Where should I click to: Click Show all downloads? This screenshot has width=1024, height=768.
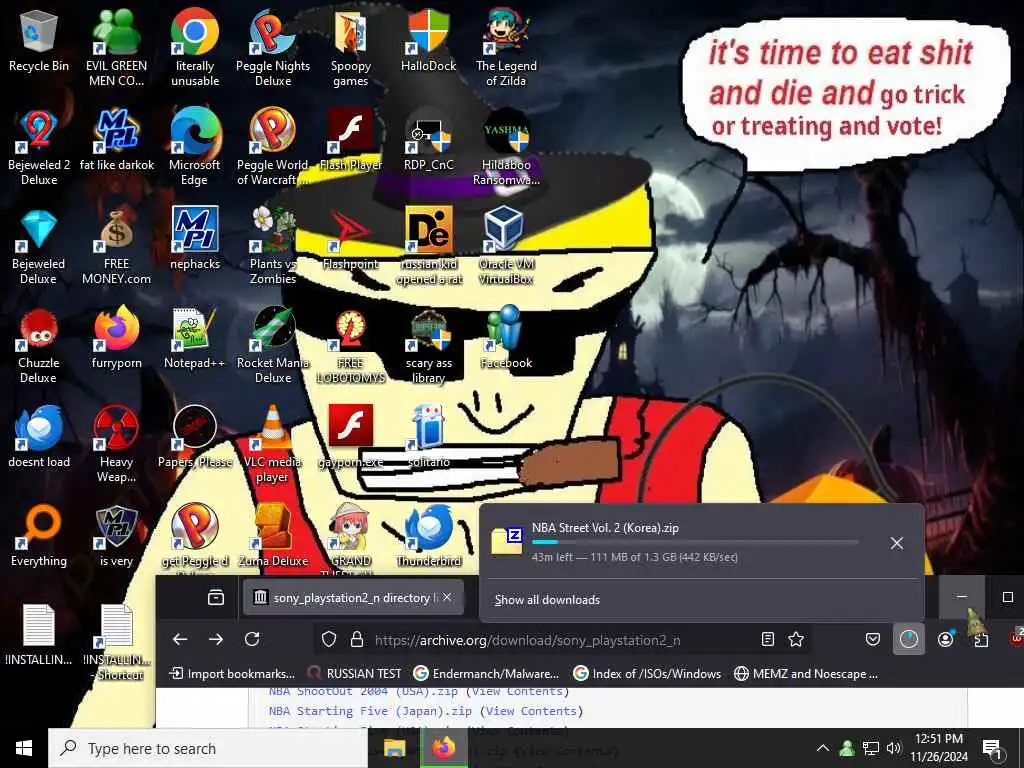(547, 600)
